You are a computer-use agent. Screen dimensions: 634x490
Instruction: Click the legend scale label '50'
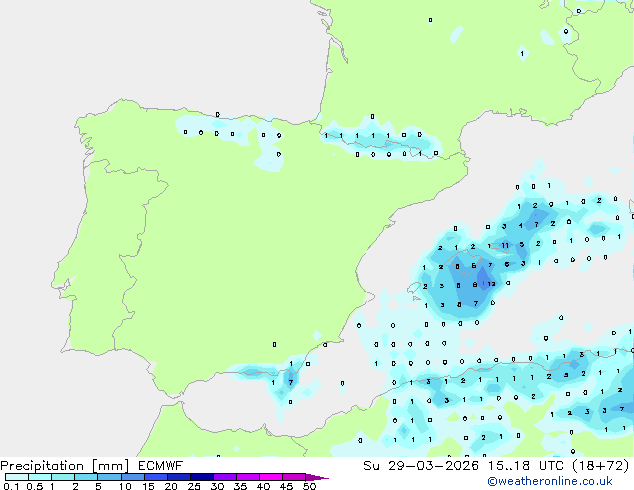[x=309, y=486]
